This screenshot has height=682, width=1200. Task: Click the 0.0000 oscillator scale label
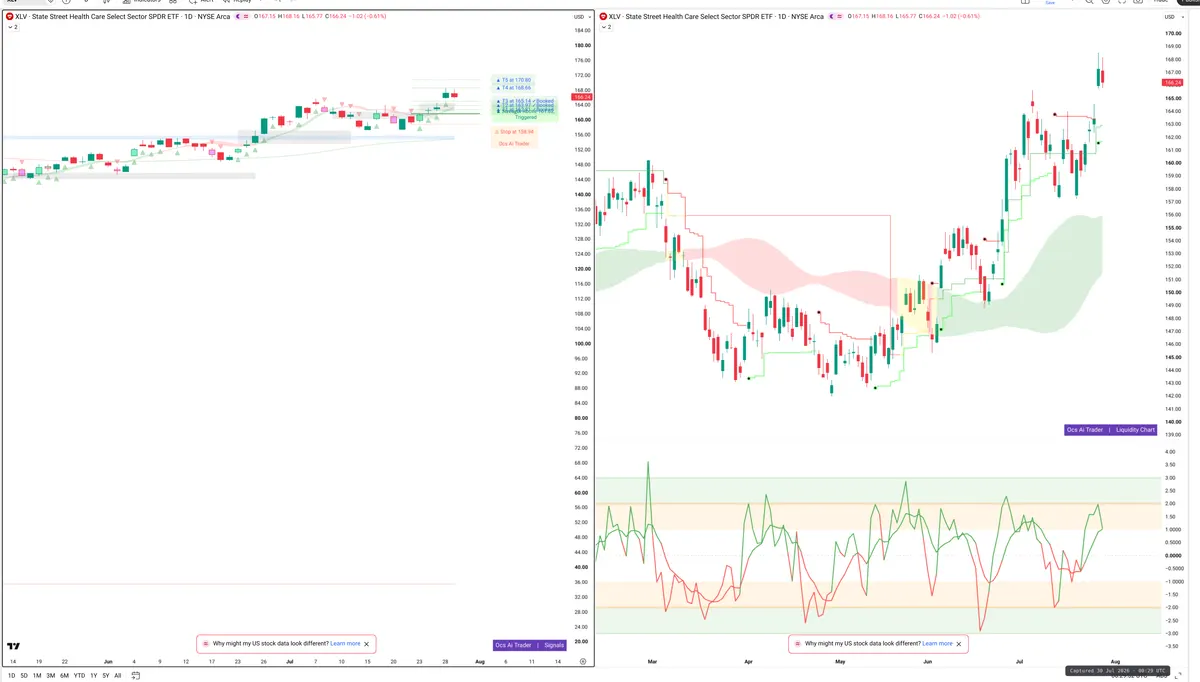tap(1173, 555)
